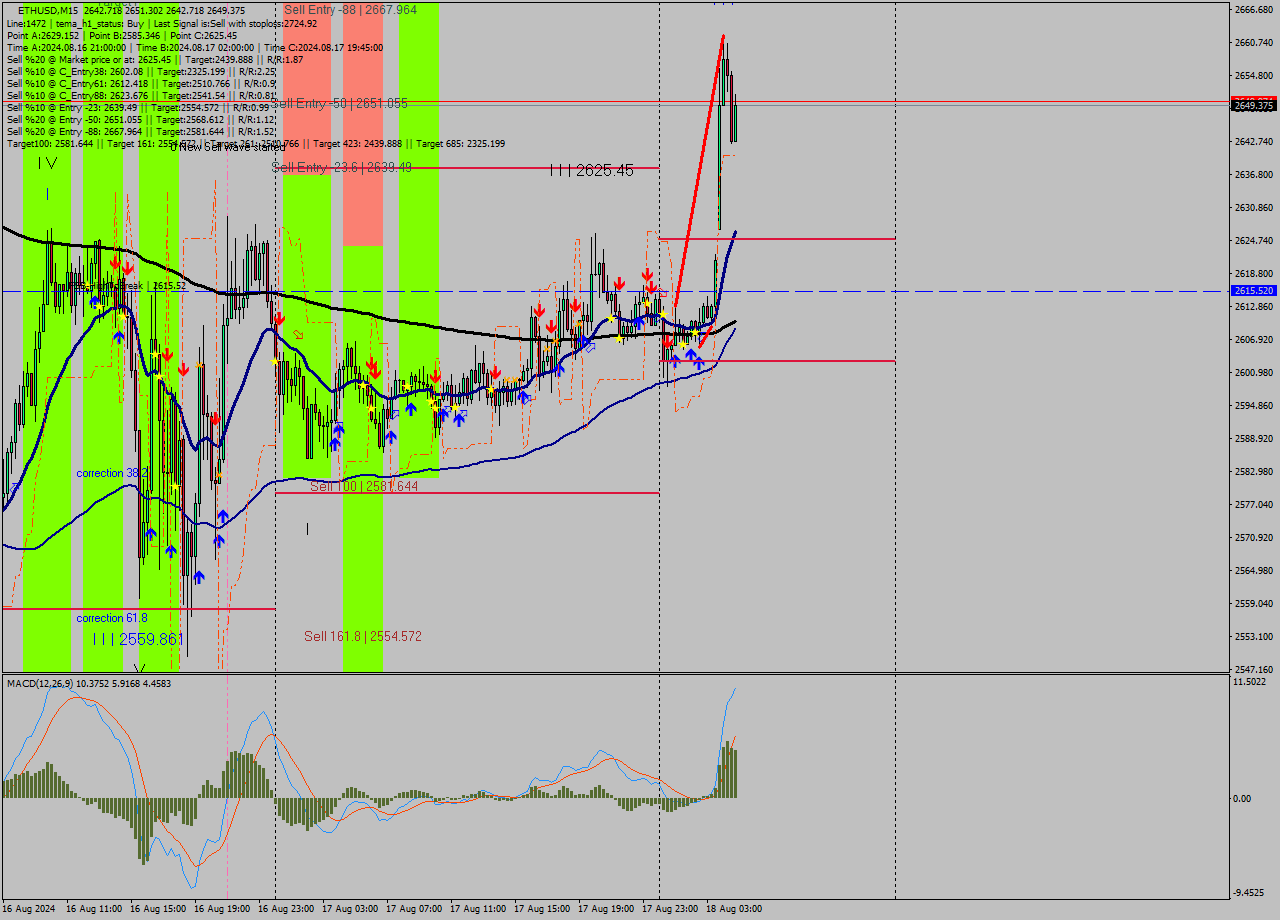Select the 'correction 61.8' label

(x=112, y=618)
